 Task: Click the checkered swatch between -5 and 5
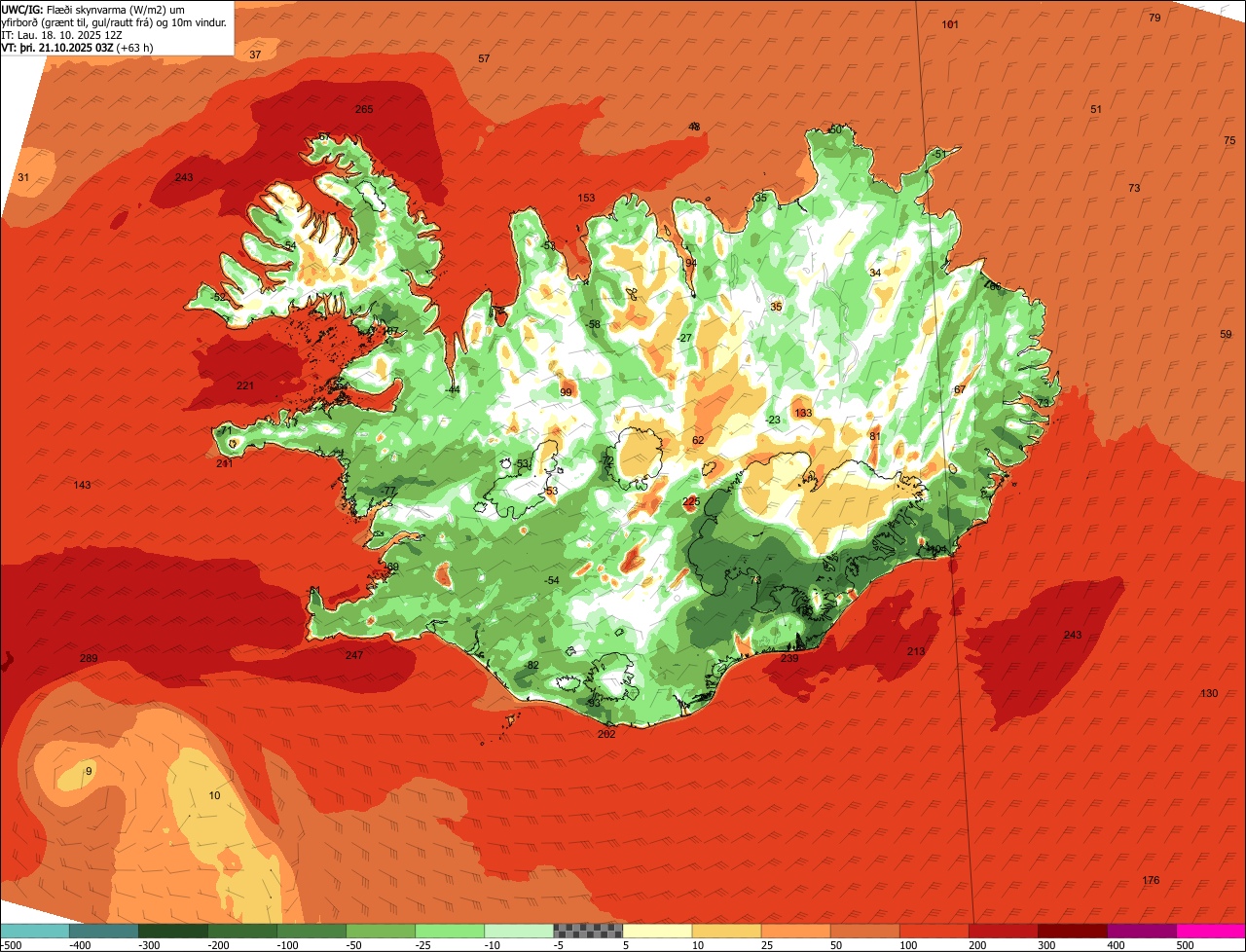pos(589,931)
